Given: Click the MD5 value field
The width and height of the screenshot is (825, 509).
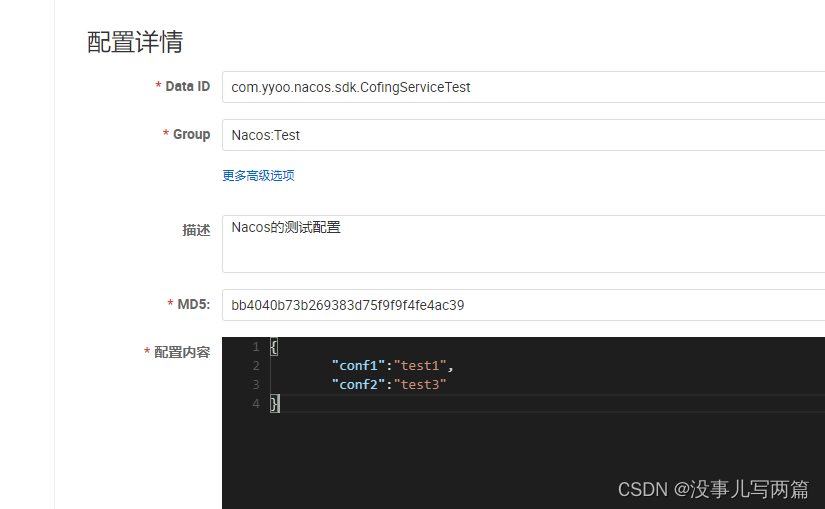Looking at the screenshot, I should pyautogui.click(x=524, y=305).
